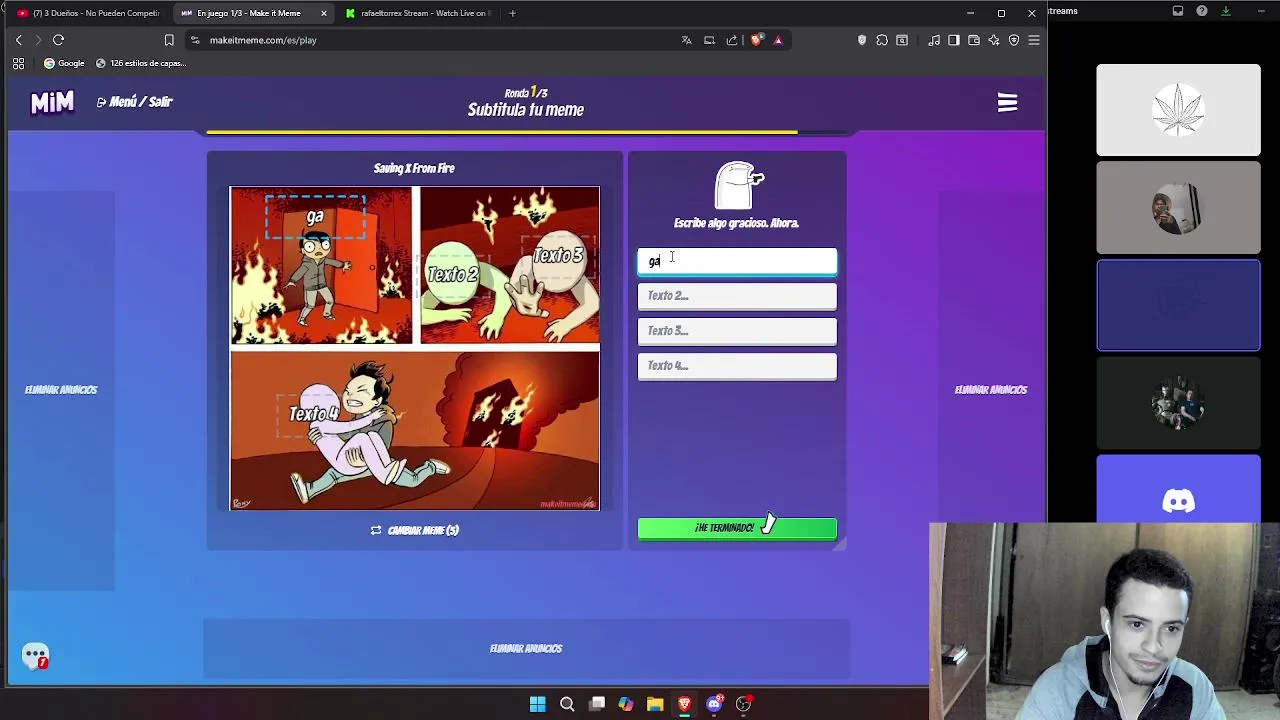Click Cambiar meme (5) to swap template
This screenshot has height=720, width=1280.
tap(414, 530)
